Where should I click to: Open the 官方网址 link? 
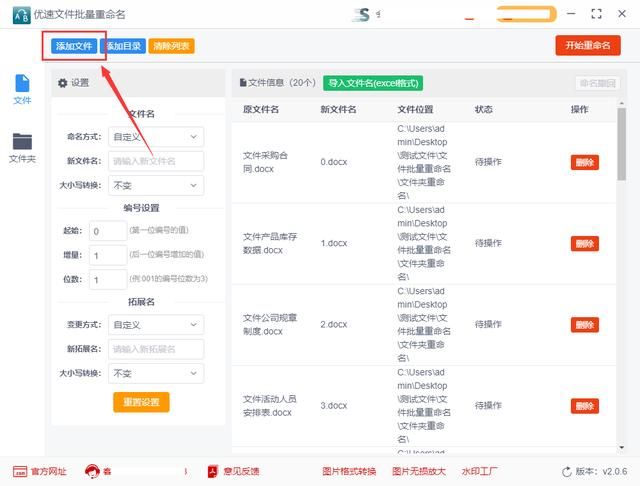point(49,472)
